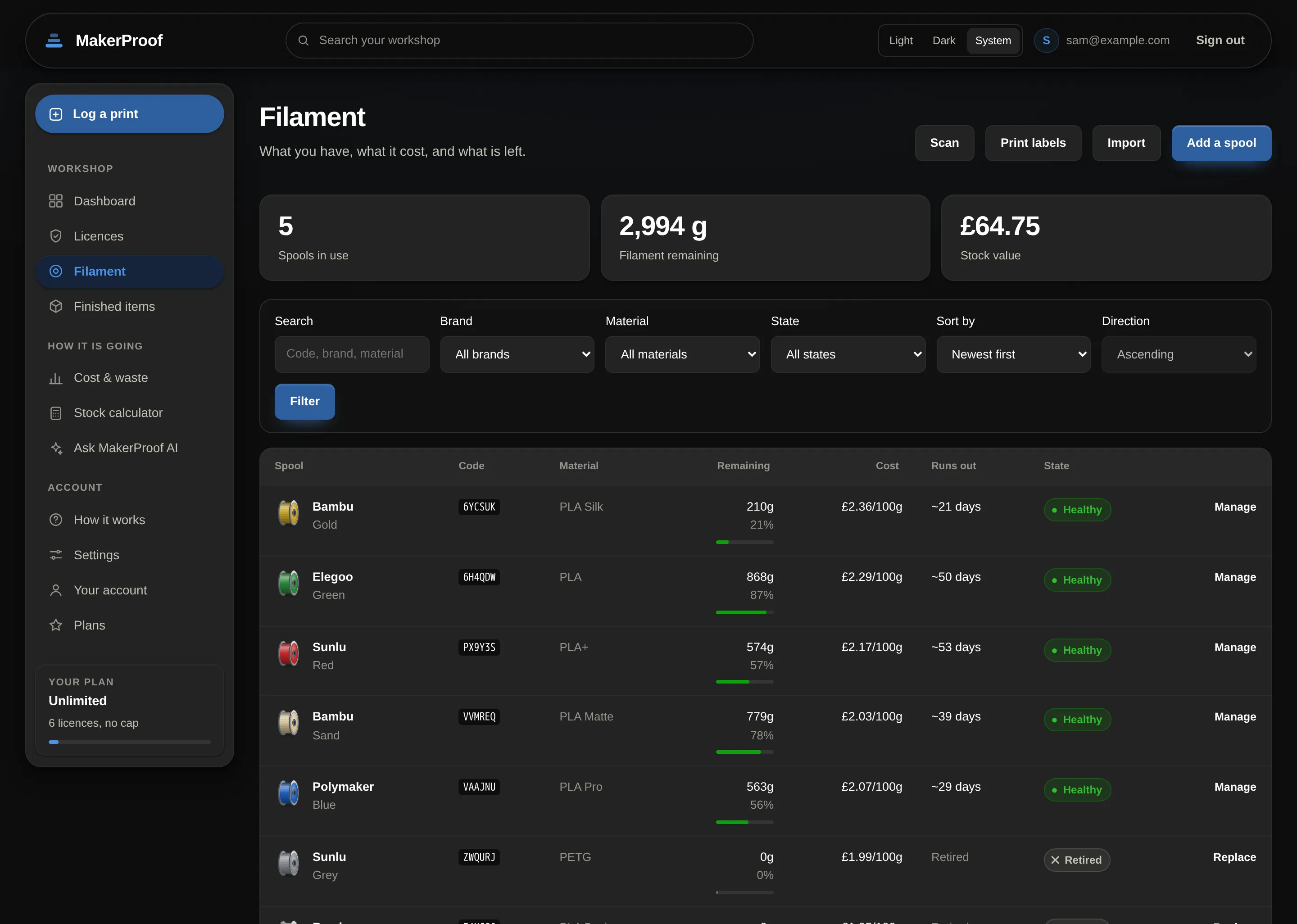Click the How it works question icon
The image size is (1297, 924).
56,520
